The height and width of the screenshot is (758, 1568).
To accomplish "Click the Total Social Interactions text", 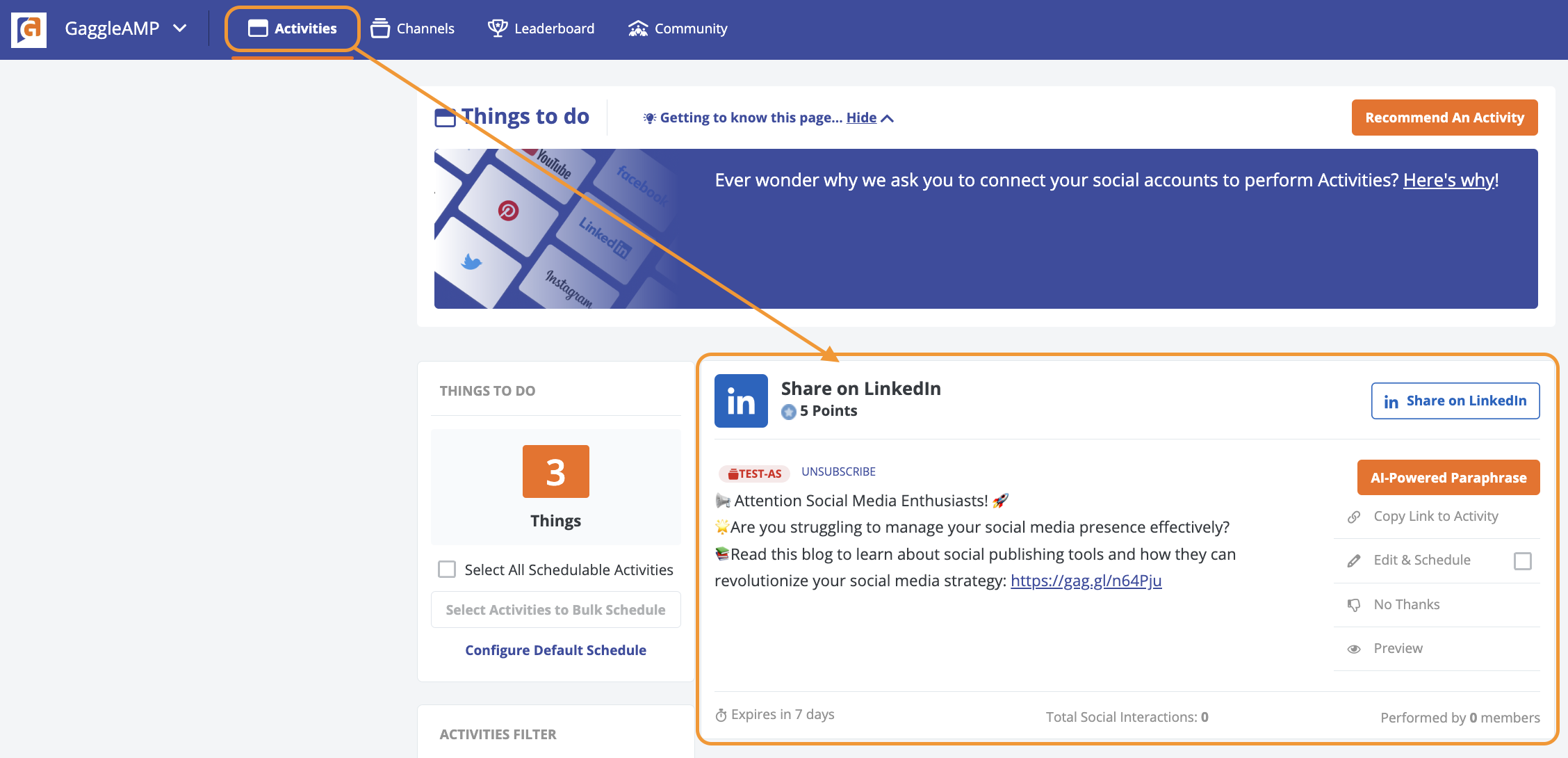I will click(x=1127, y=717).
